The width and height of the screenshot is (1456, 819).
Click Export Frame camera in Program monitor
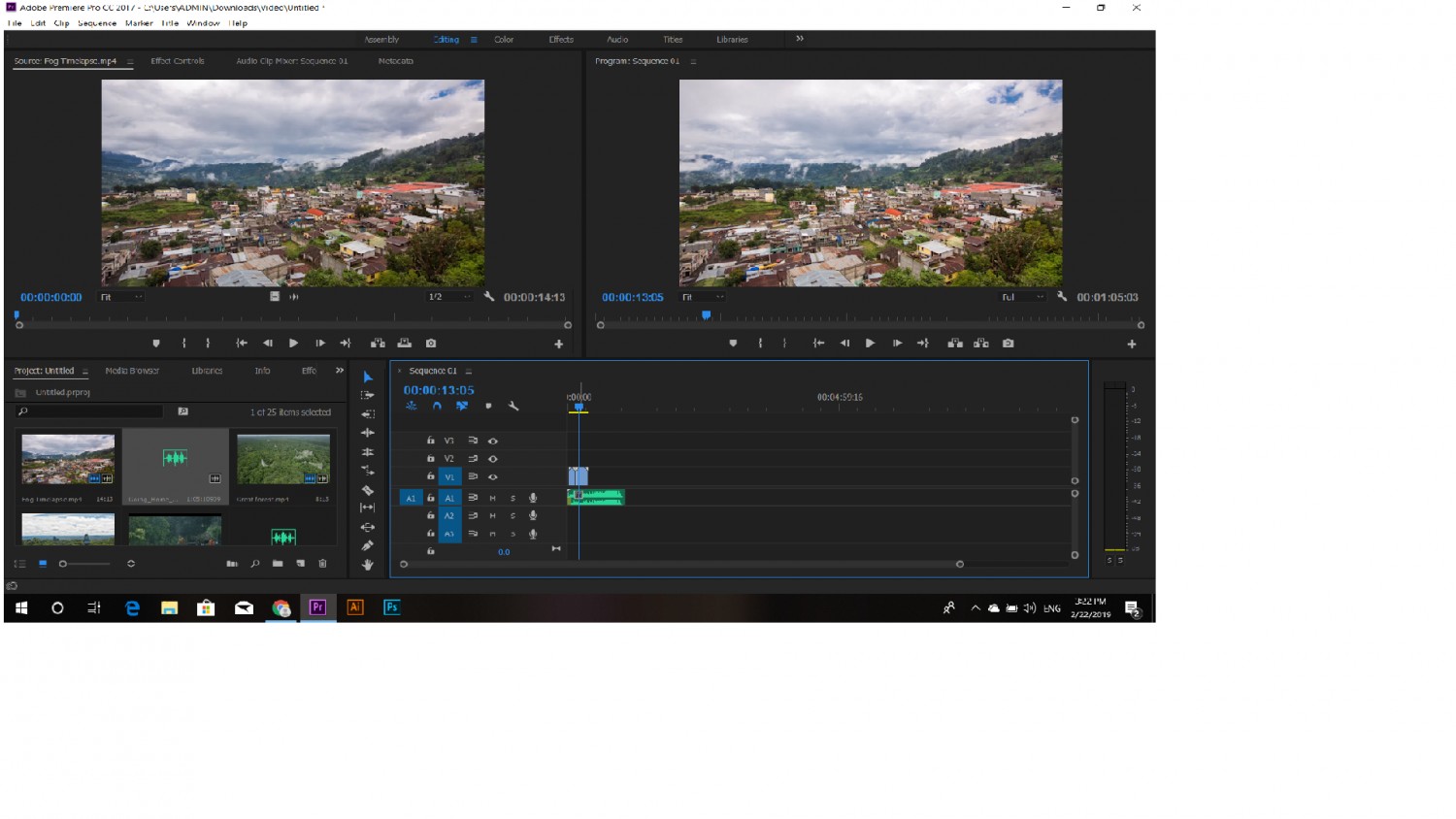pos(1009,344)
